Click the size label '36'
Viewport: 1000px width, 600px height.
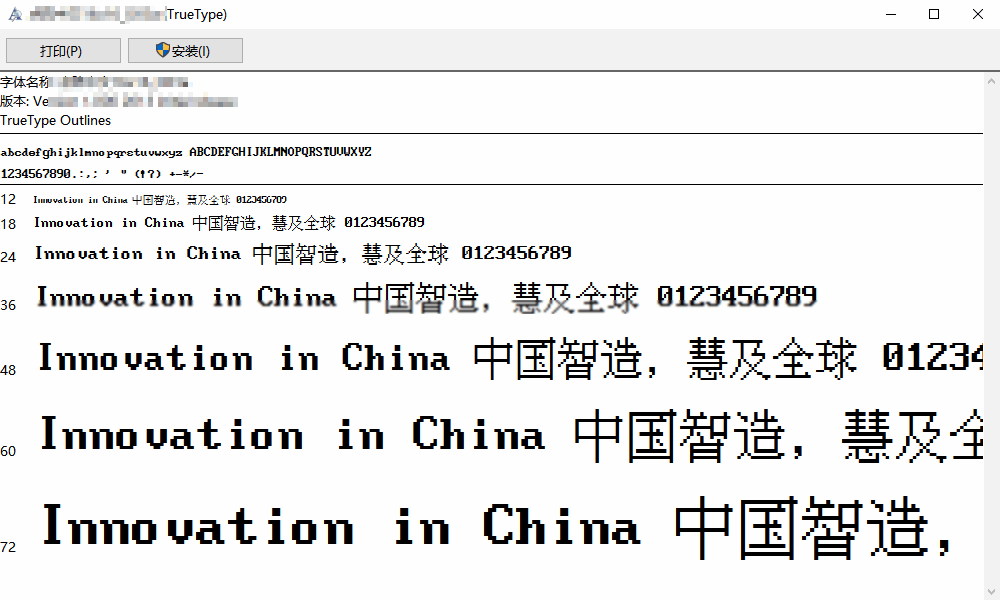tap(8, 305)
